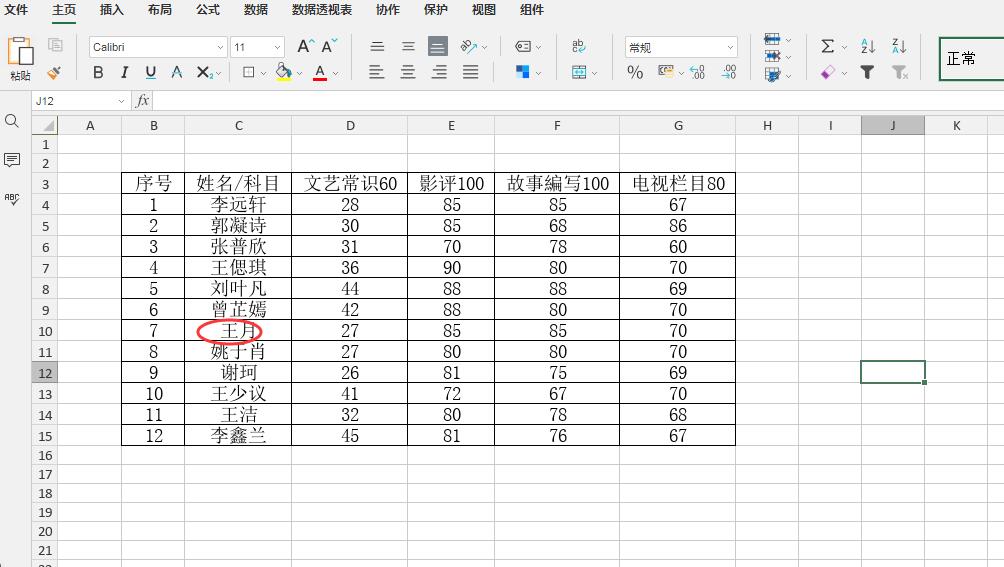This screenshot has height=567, width=1004.
Task: Decrease font size with the smaller A icon
Action: click(x=329, y=46)
